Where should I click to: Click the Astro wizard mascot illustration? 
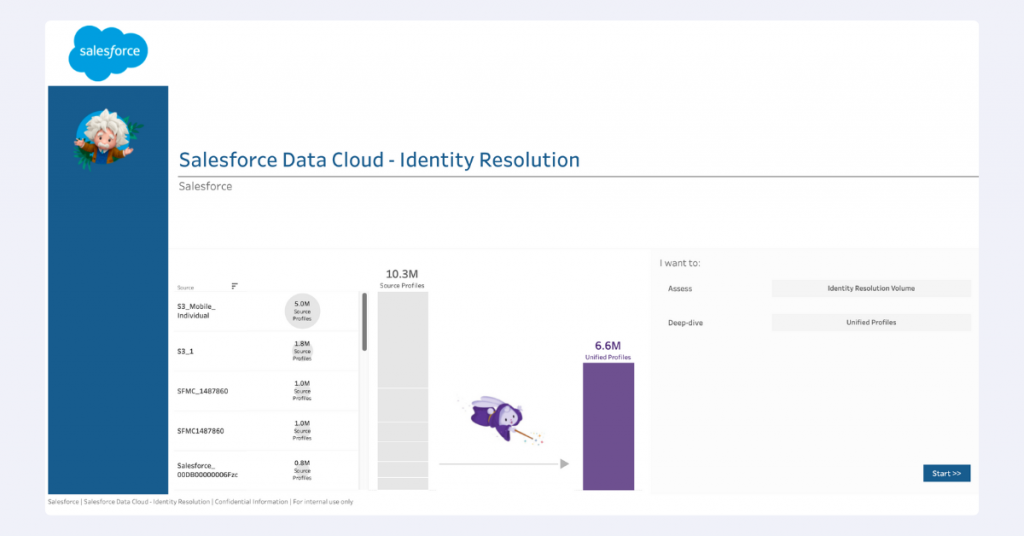click(x=502, y=418)
